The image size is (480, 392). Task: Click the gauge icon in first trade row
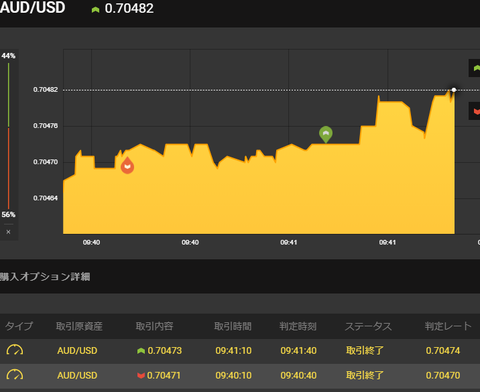pos(15,350)
